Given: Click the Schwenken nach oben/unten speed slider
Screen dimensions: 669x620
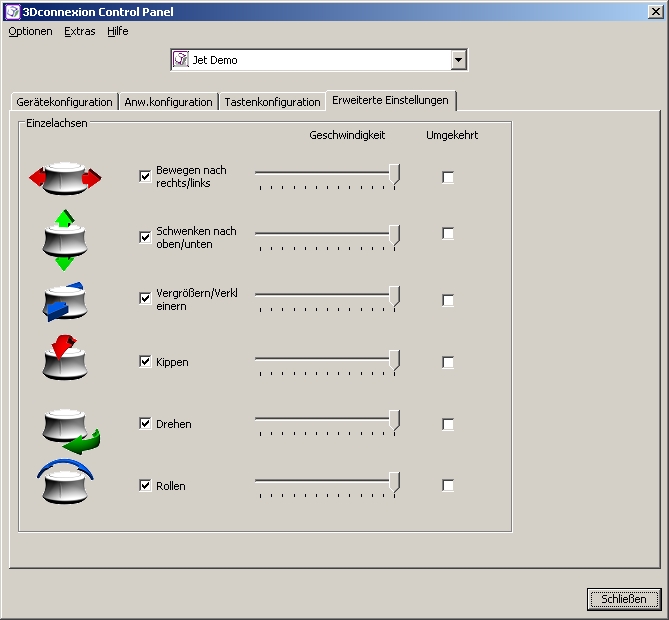Looking at the screenshot, I should 327,238.
